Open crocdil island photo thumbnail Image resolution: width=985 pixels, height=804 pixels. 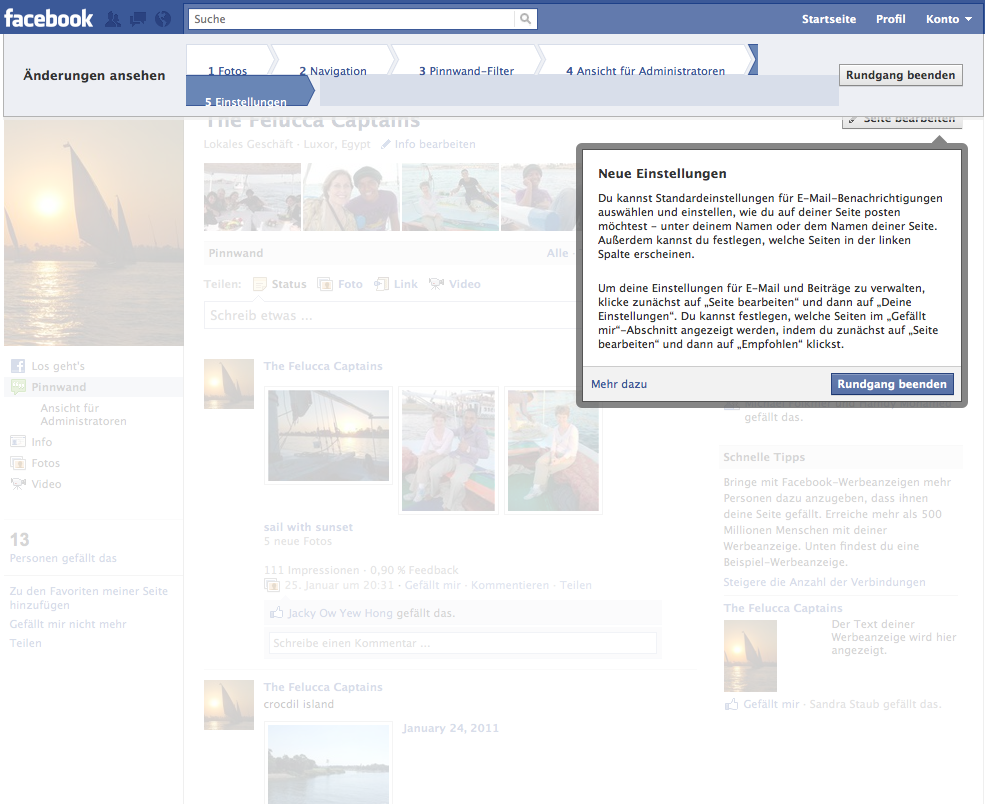pyautogui.click(x=329, y=763)
